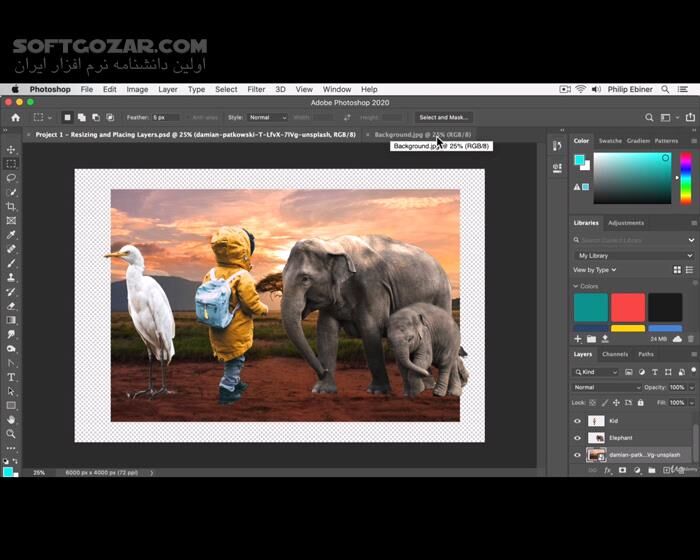Open the My Library dropdown
Viewport: 700px width, 560px height.
pos(633,256)
